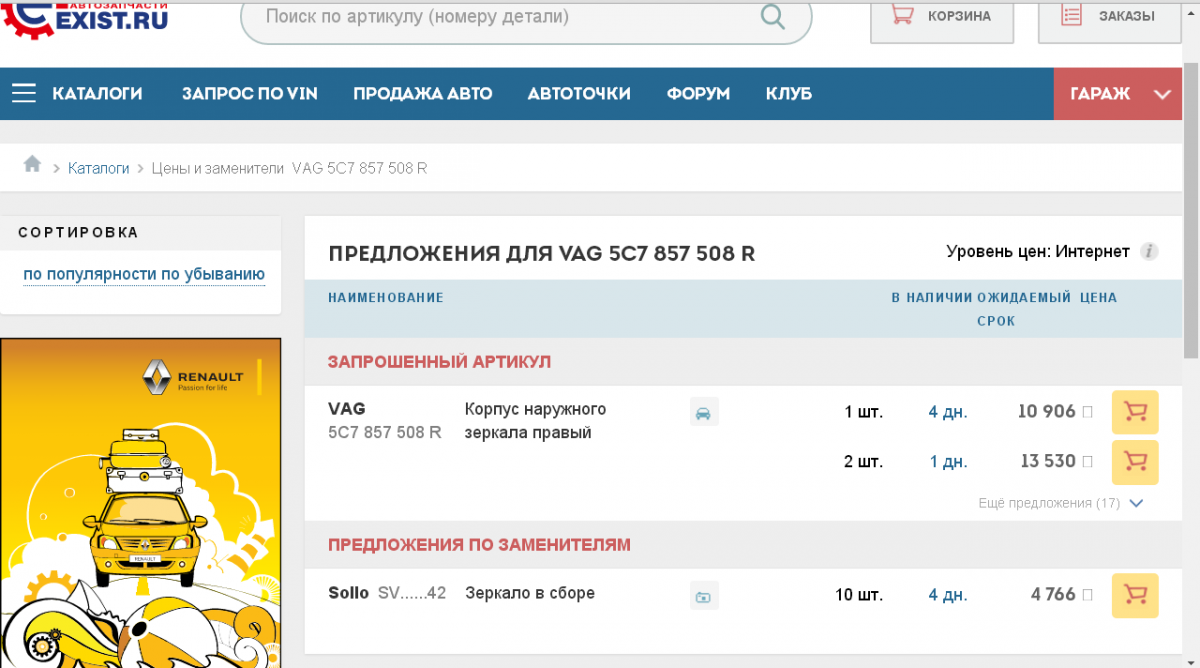Click the Цена column header
This screenshot has width=1200, height=668.
point(1099,297)
